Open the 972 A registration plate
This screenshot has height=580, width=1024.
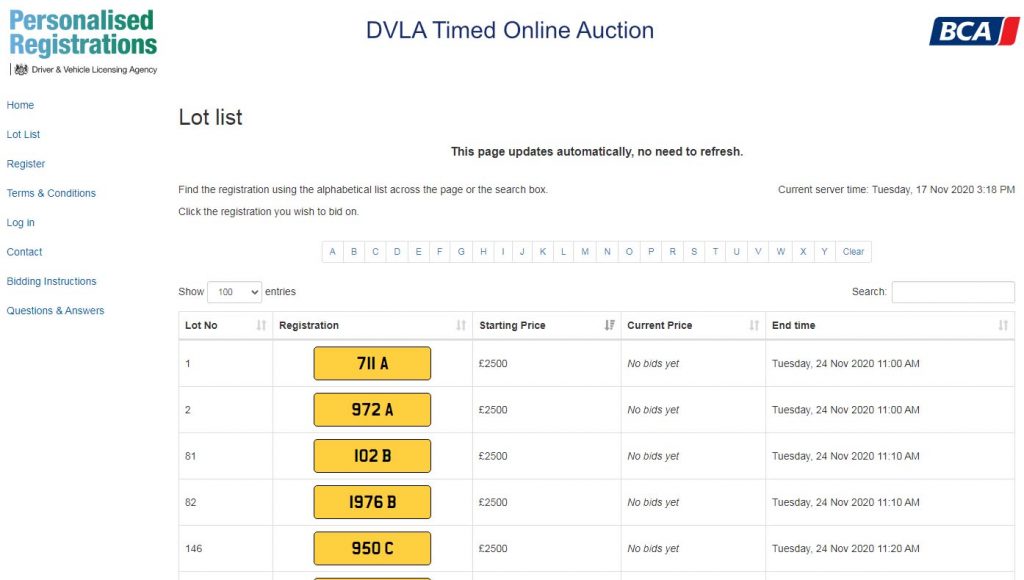click(x=372, y=410)
